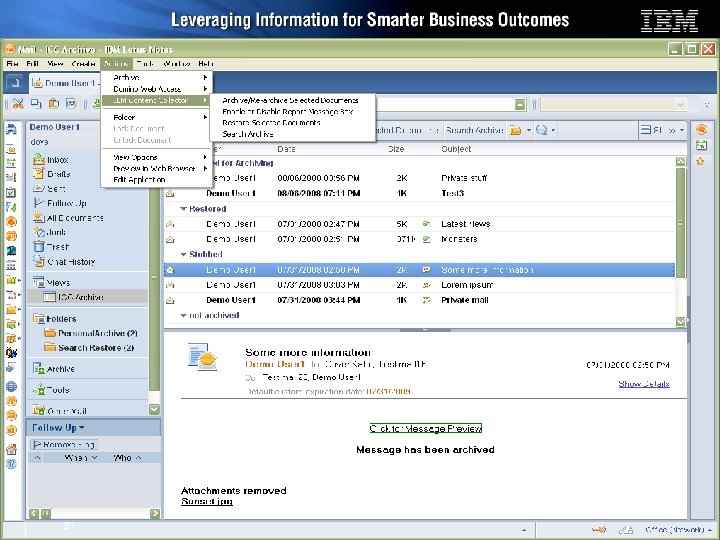
Task: Click the home icon in left bookmark bar
Action: point(11,449)
